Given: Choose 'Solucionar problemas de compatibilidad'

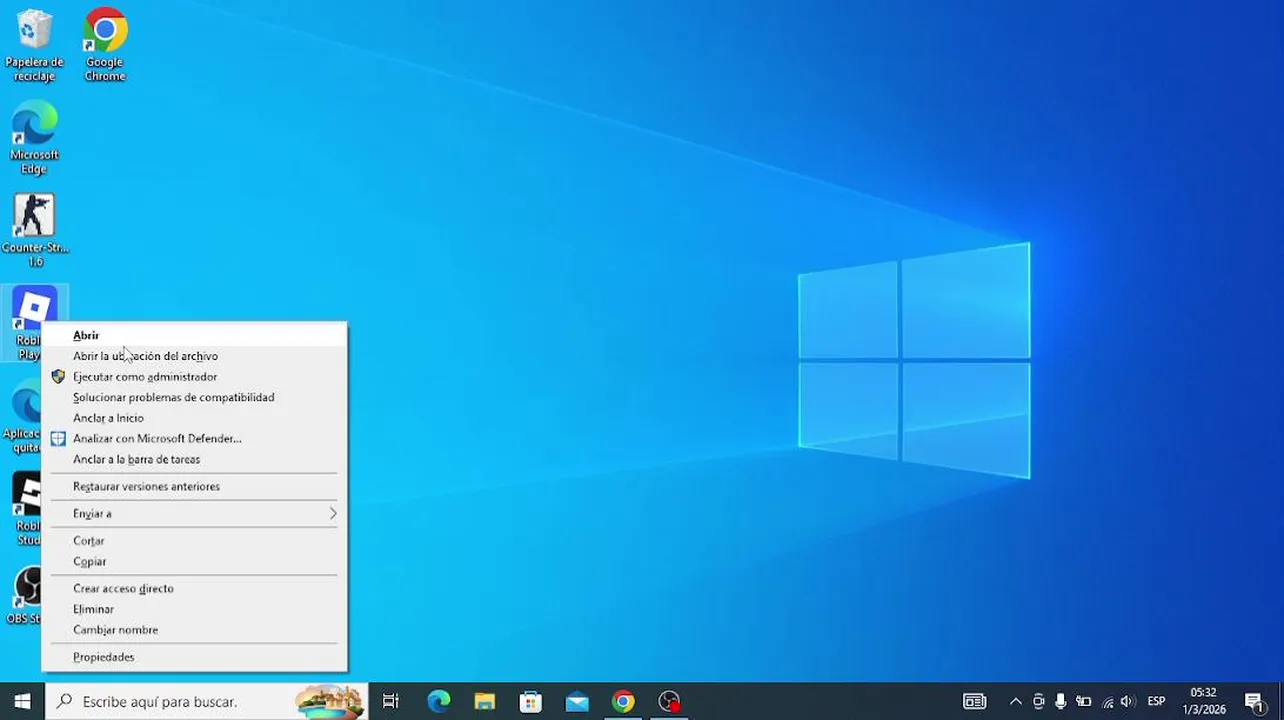Looking at the screenshot, I should [x=194, y=397].
